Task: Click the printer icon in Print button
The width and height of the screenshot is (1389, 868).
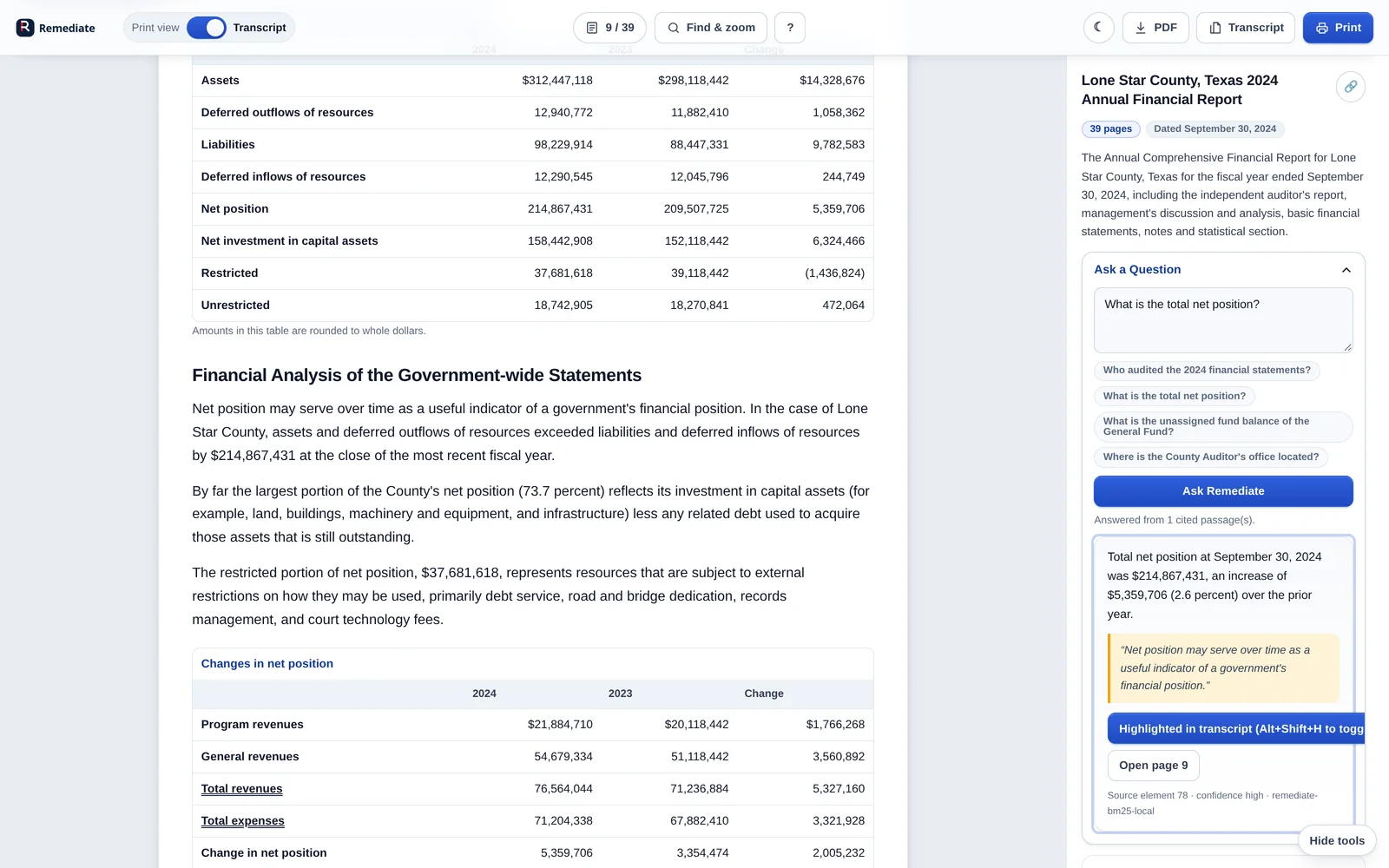Action: click(1322, 28)
